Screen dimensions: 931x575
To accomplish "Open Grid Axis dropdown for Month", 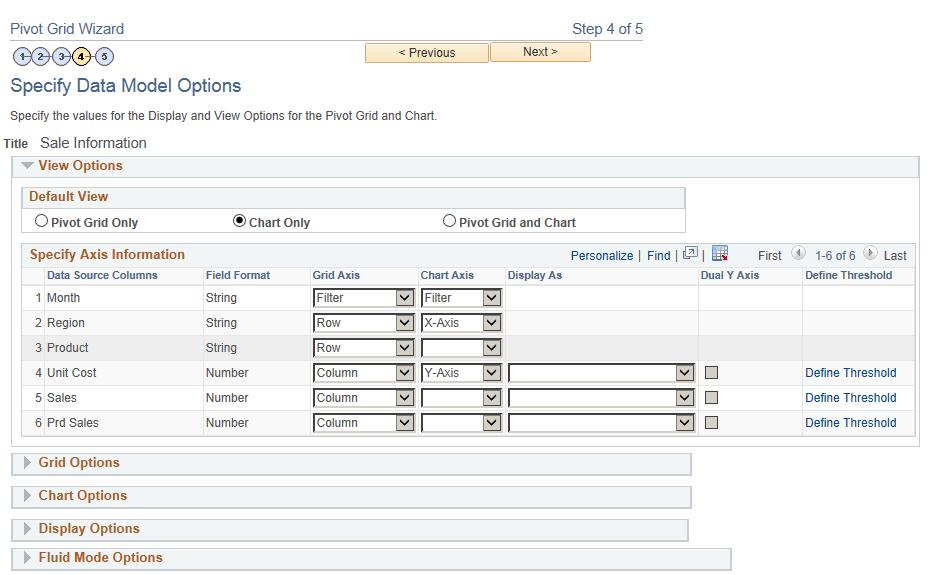I will (x=363, y=298).
